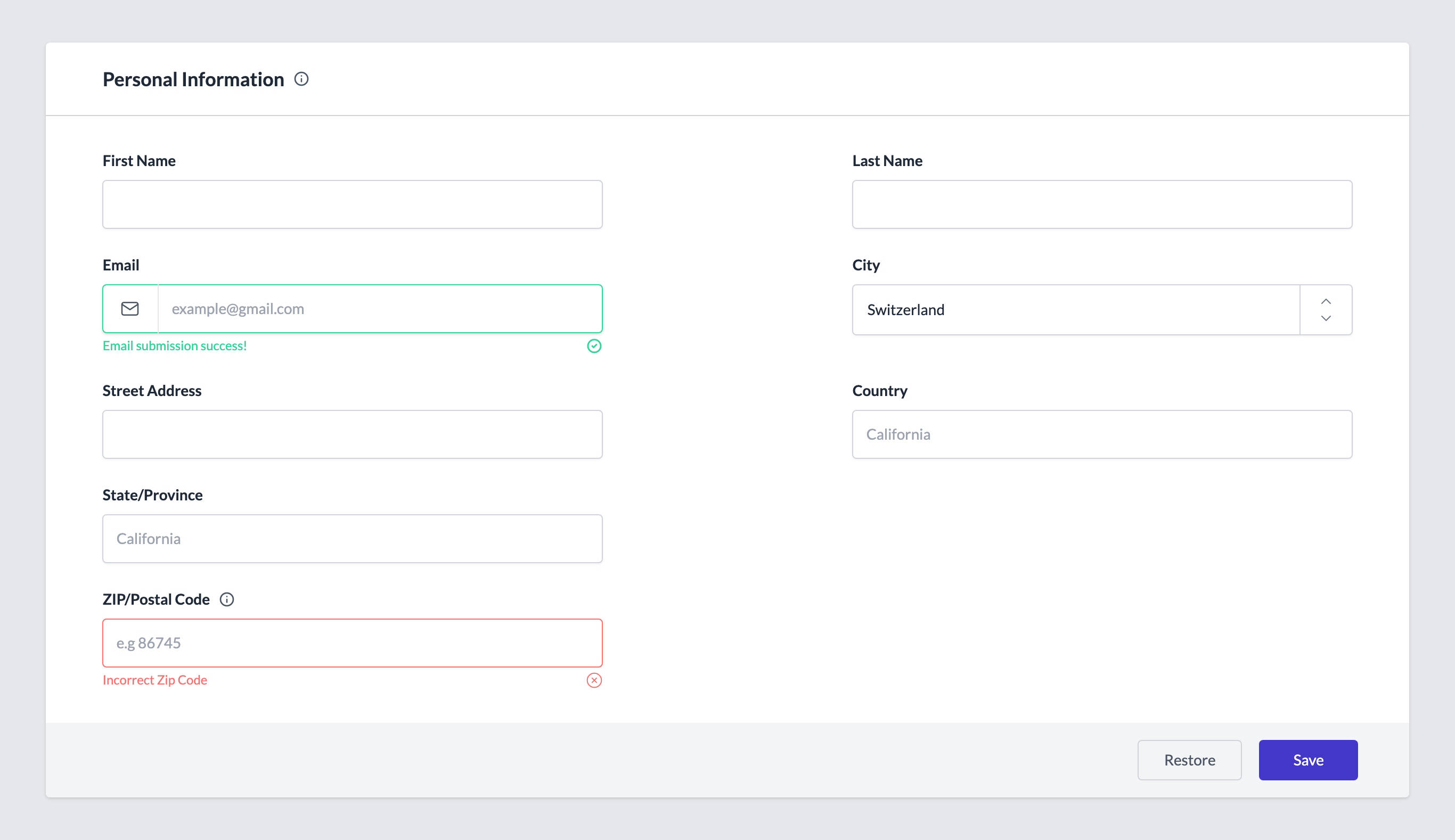Click the info icon next to Personal Information
Image resolution: width=1455 pixels, height=840 pixels.
click(x=301, y=78)
